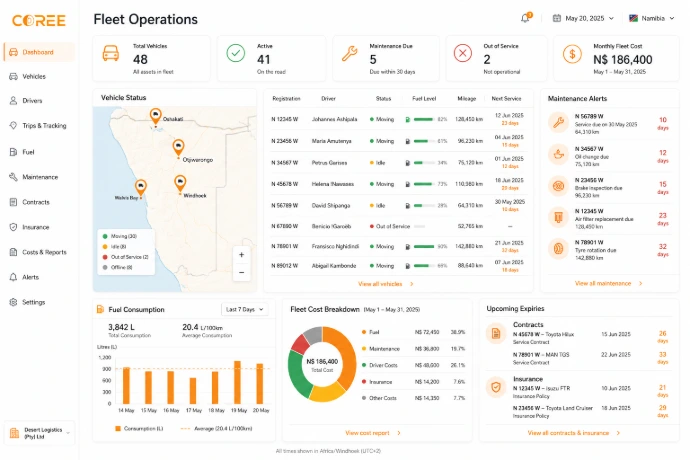
Task: Click the air filter icon for N 12345 W alert
Action: coord(558,217)
